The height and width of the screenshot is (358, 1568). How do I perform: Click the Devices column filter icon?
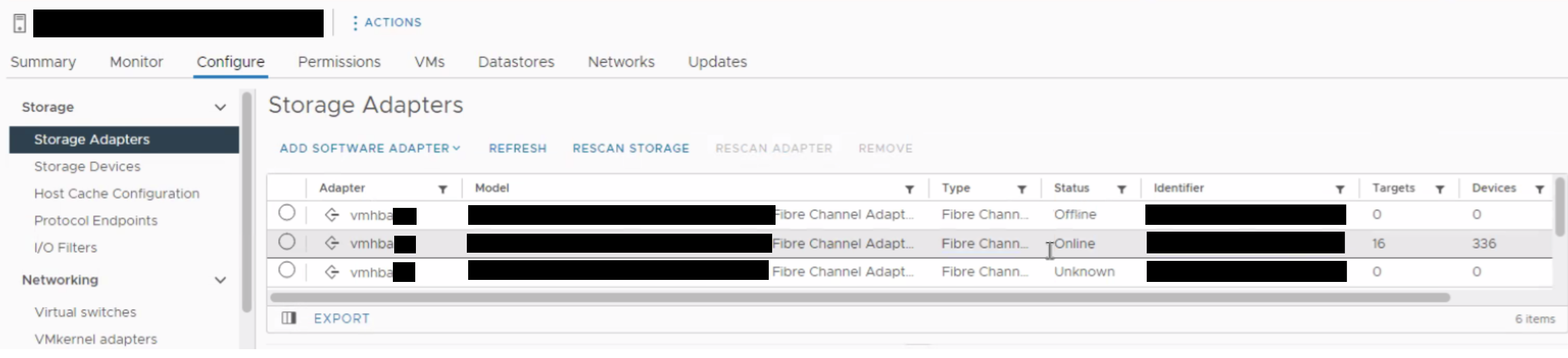point(1540,190)
